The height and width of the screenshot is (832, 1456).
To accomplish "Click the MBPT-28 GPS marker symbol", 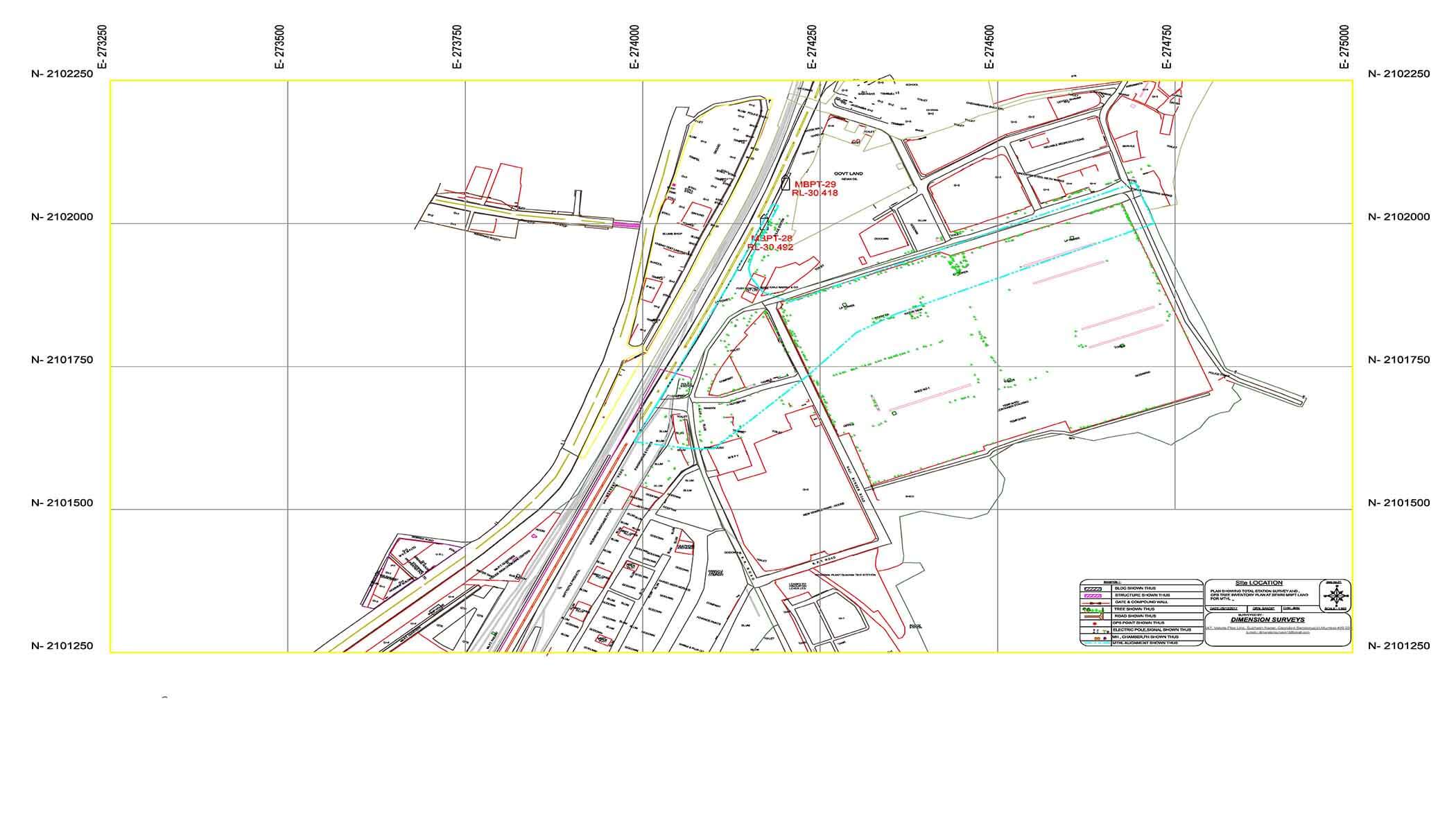I will pos(764,223).
